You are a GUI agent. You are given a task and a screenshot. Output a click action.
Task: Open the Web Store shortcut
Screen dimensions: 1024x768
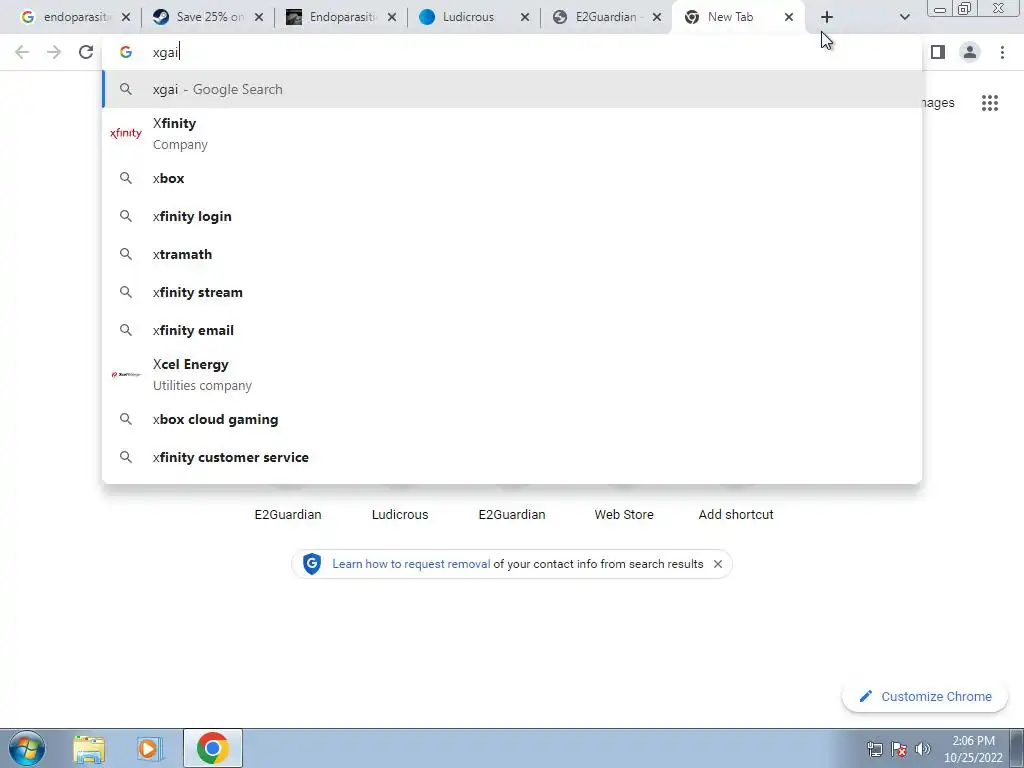[x=624, y=515]
